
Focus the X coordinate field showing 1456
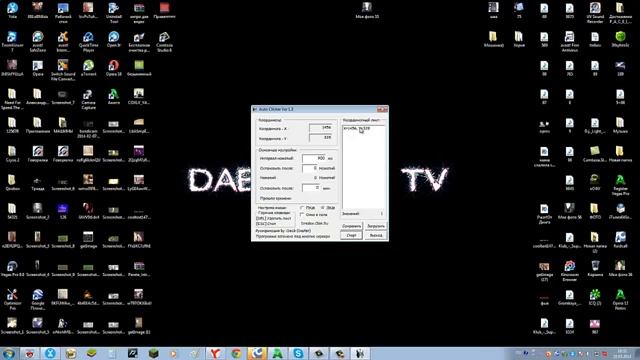click(x=320, y=128)
